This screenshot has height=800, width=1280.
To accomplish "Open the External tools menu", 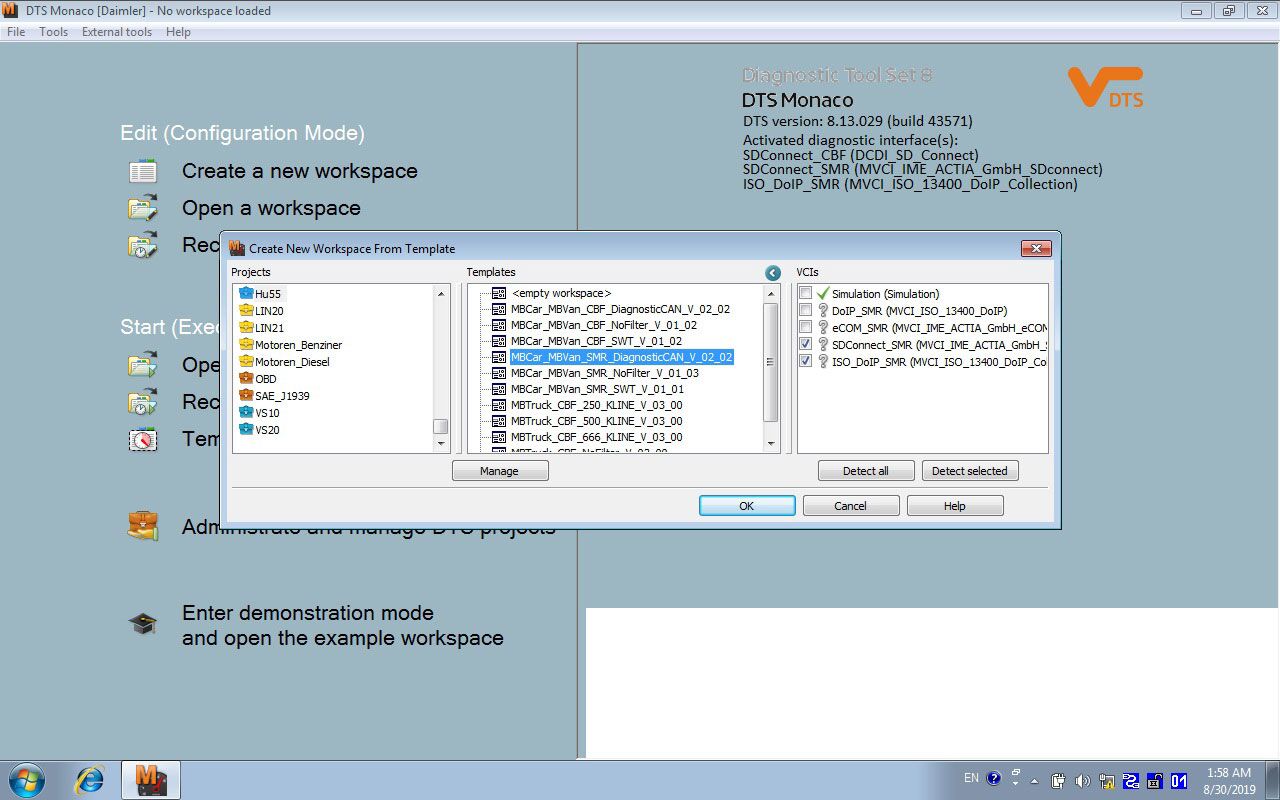I will pyautogui.click(x=117, y=32).
